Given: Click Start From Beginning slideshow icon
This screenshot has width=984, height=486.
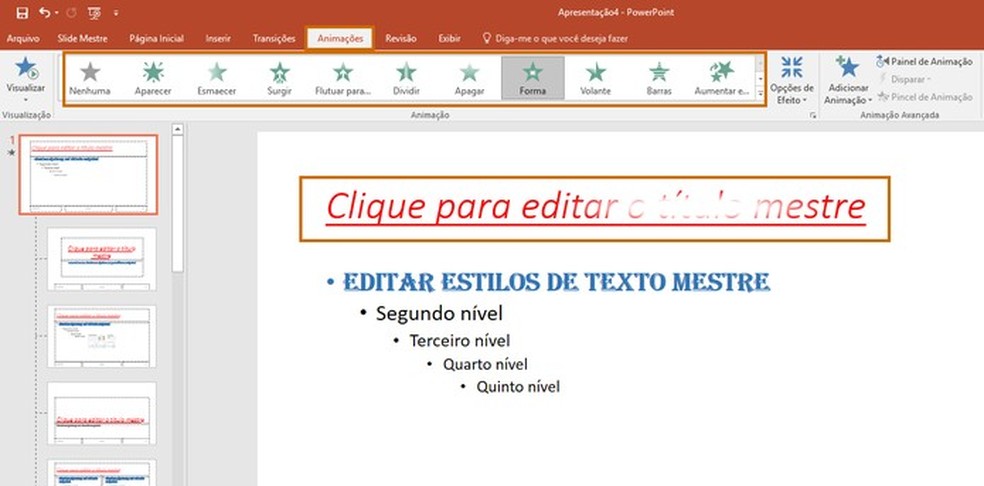Looking at the screenshot, I should coord(95,13).
